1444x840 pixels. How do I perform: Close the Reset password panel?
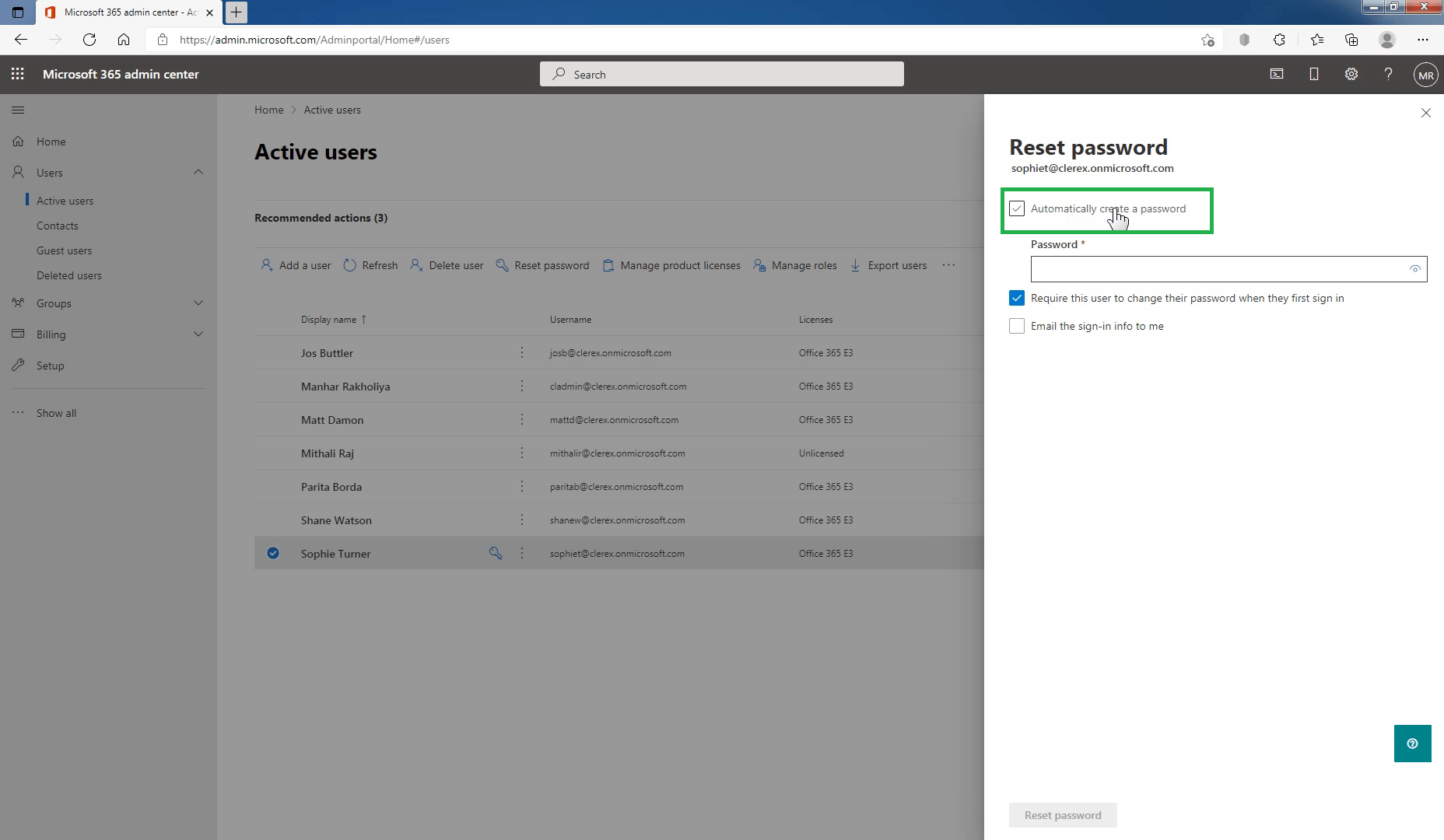pyautogui.click(x=1426, y=113)
